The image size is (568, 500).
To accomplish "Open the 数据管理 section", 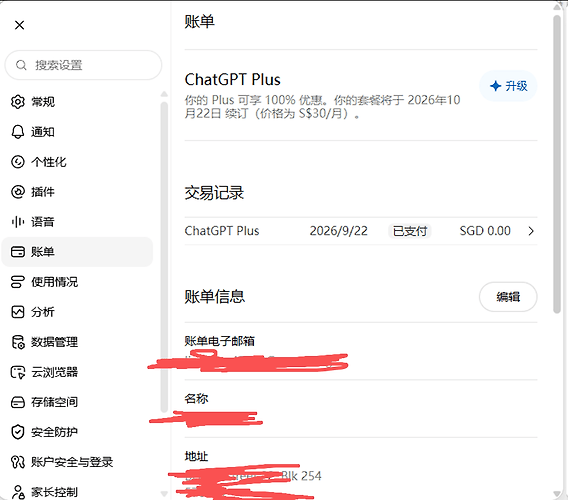I will point(77,342).
